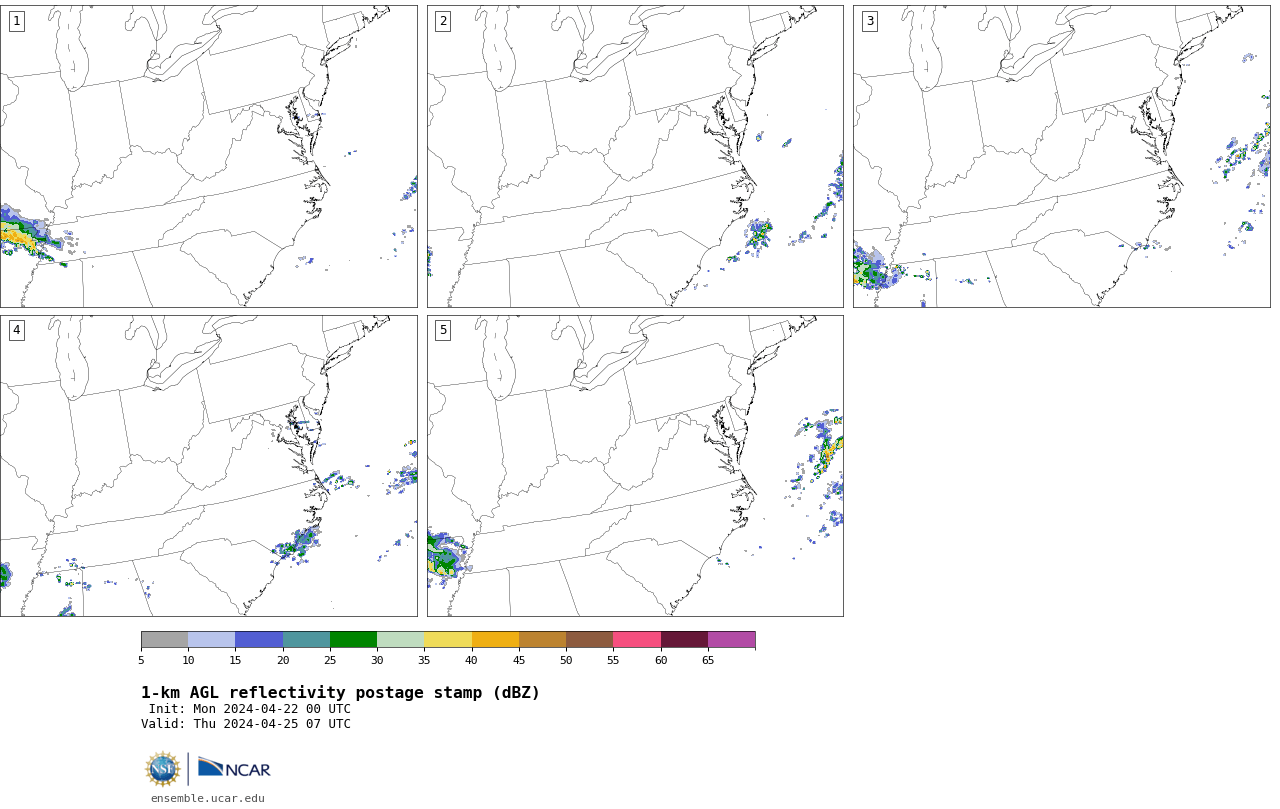Click the dark green 25-30 dBZ swatch

[353, 640]
